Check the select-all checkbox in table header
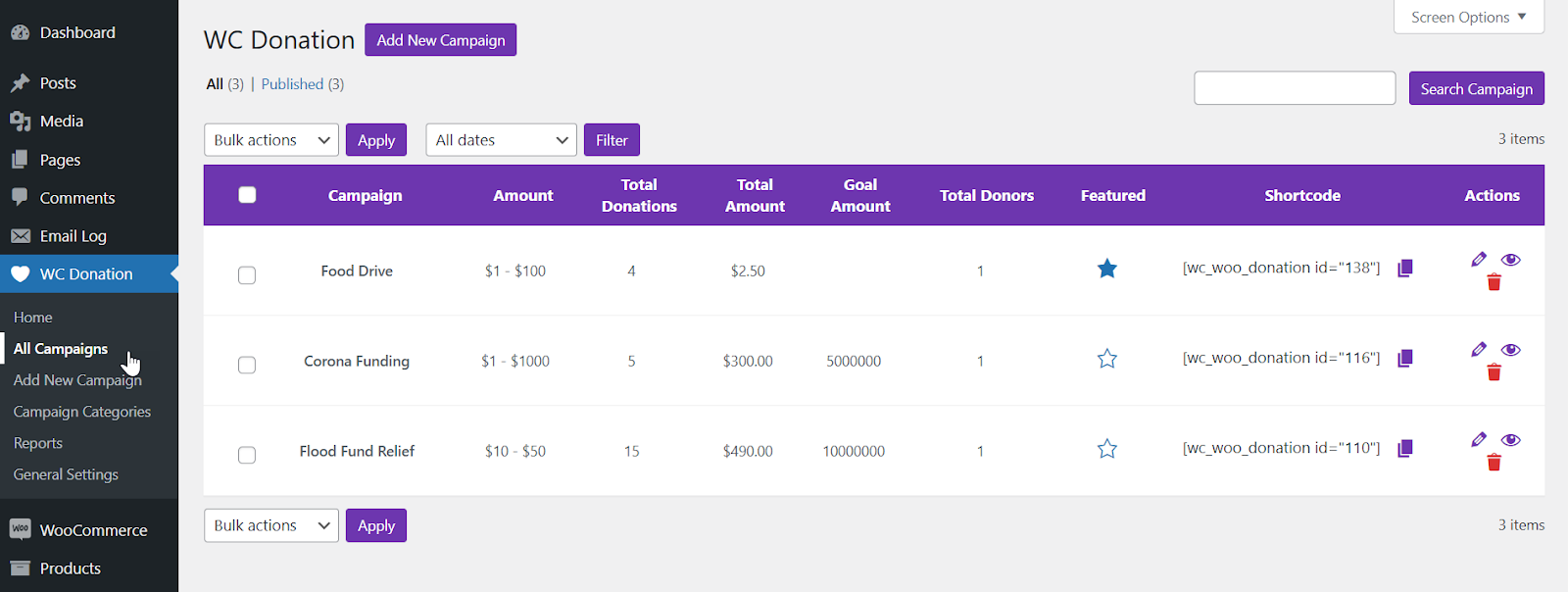Screen dimensions: 1568x592 [x=247, y=195]
